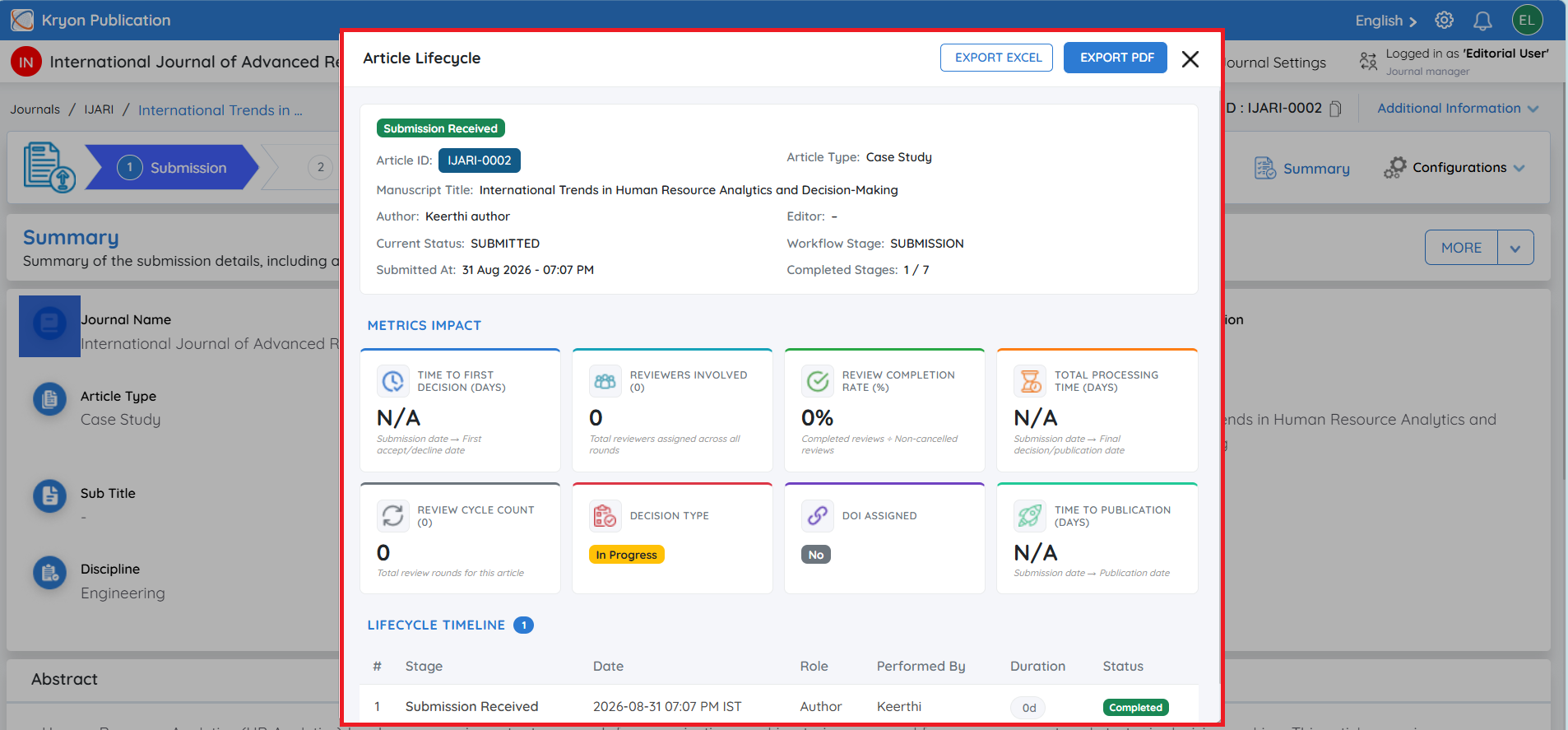Click the Submission Received timeline row
Image resolution: width=1568 pixels, height=730 pixels.
coord(778,706)
